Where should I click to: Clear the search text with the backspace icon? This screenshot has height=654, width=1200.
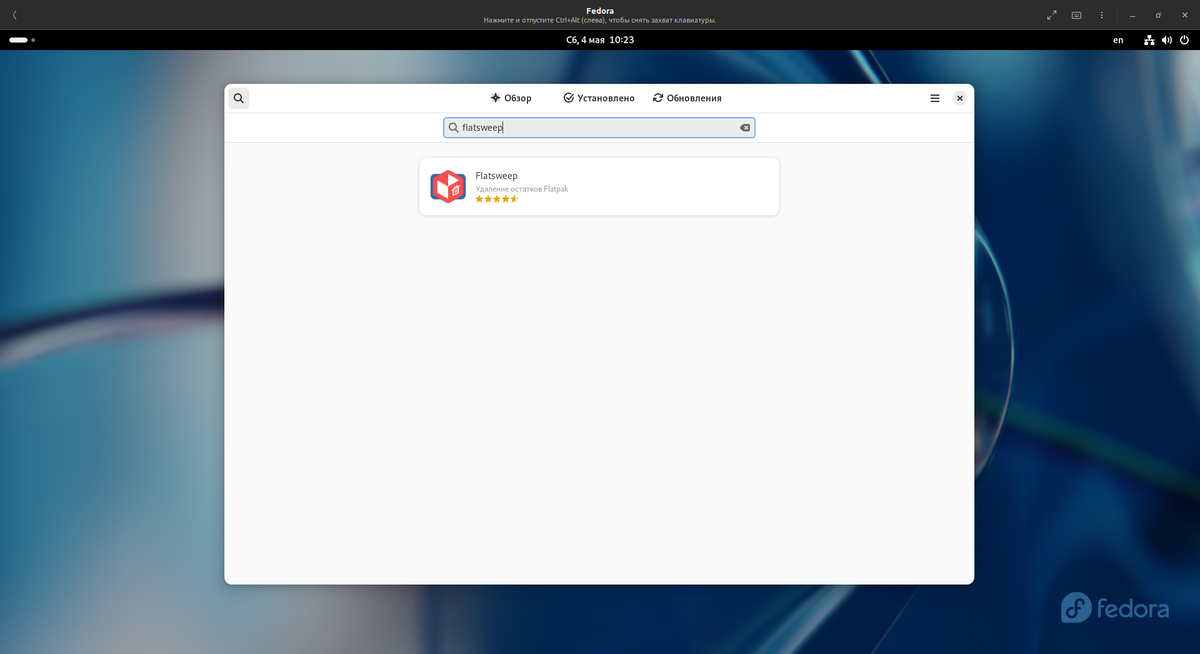tap(745, 128)
